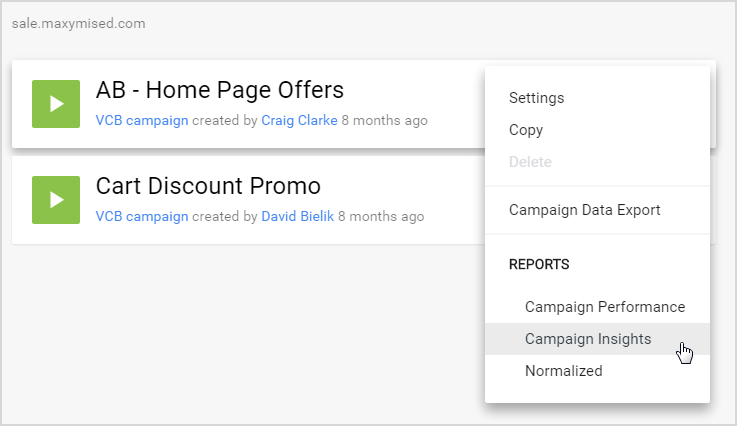Click VCB campaign link under AB - Home Page Offers
This screenshot has width=737, height=426.
tap(142, 121)
